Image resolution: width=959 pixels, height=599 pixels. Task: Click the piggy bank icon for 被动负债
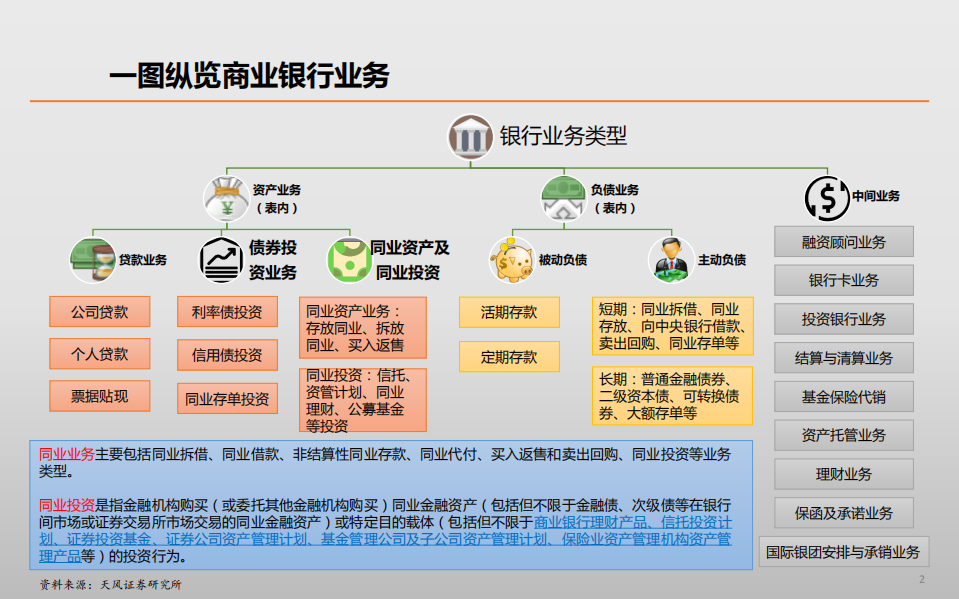512,258
